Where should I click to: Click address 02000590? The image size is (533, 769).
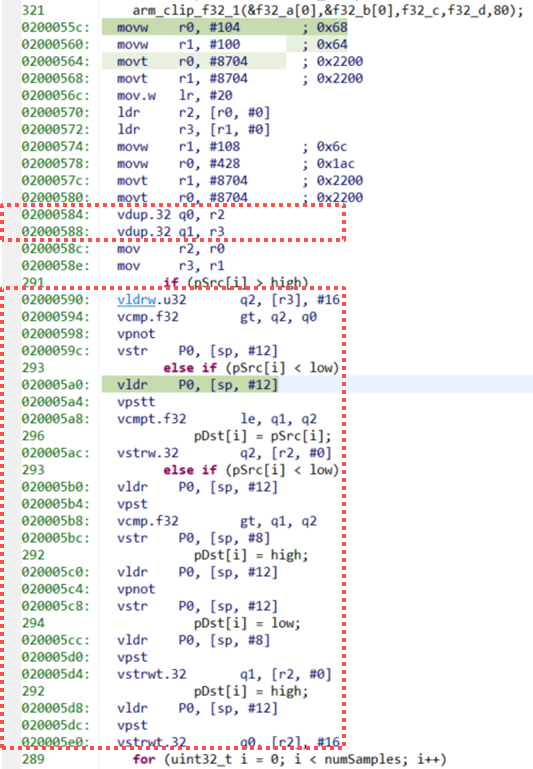55,300
